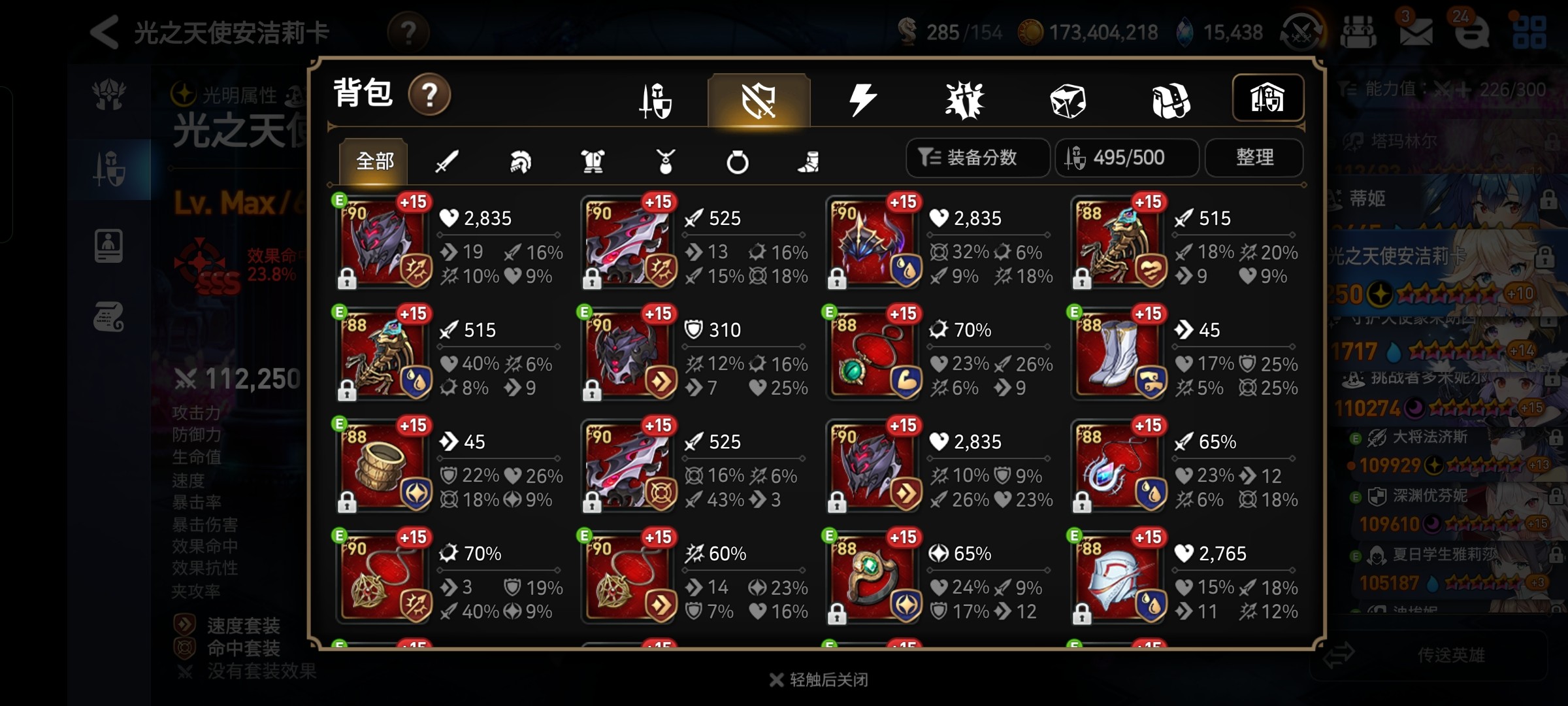Select the sword weapon filter icon
The image size is (1568, 706).
pyautogui.click(x=447, y=161)
